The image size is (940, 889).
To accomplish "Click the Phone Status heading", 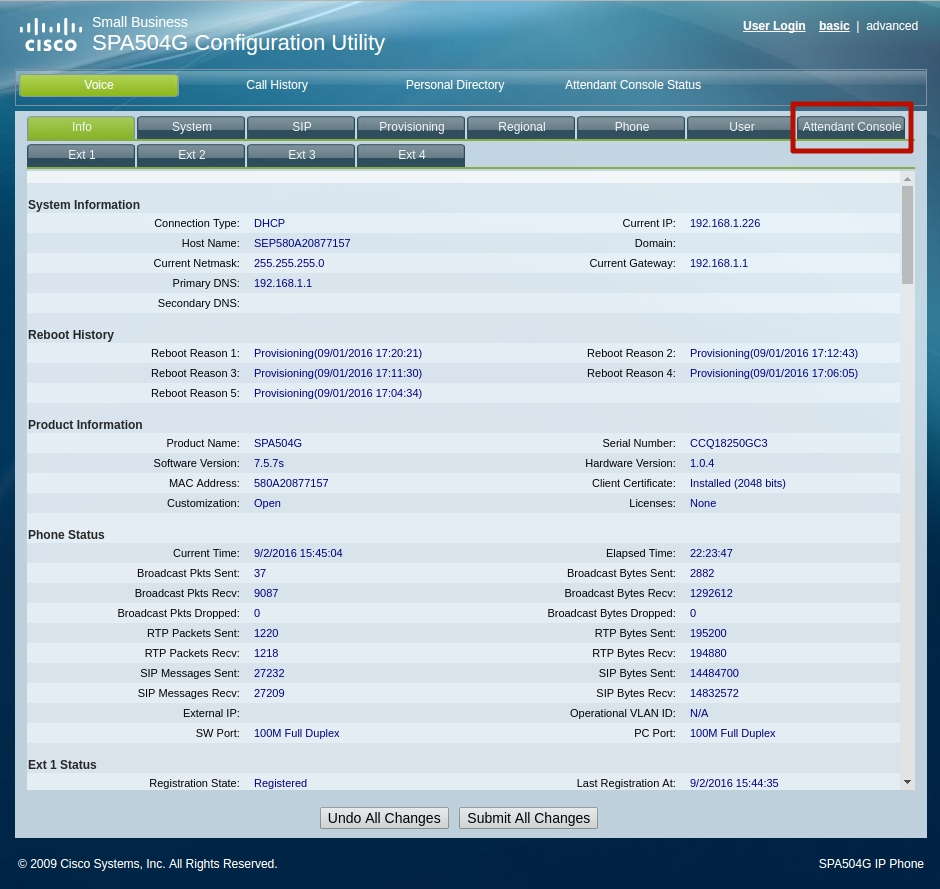I will [66, 535].
